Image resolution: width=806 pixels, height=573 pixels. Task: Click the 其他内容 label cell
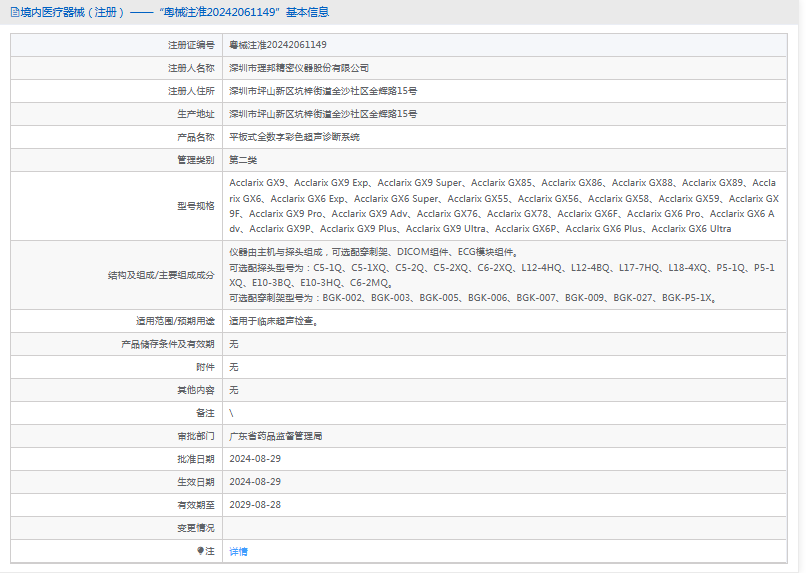click(117, 390)
